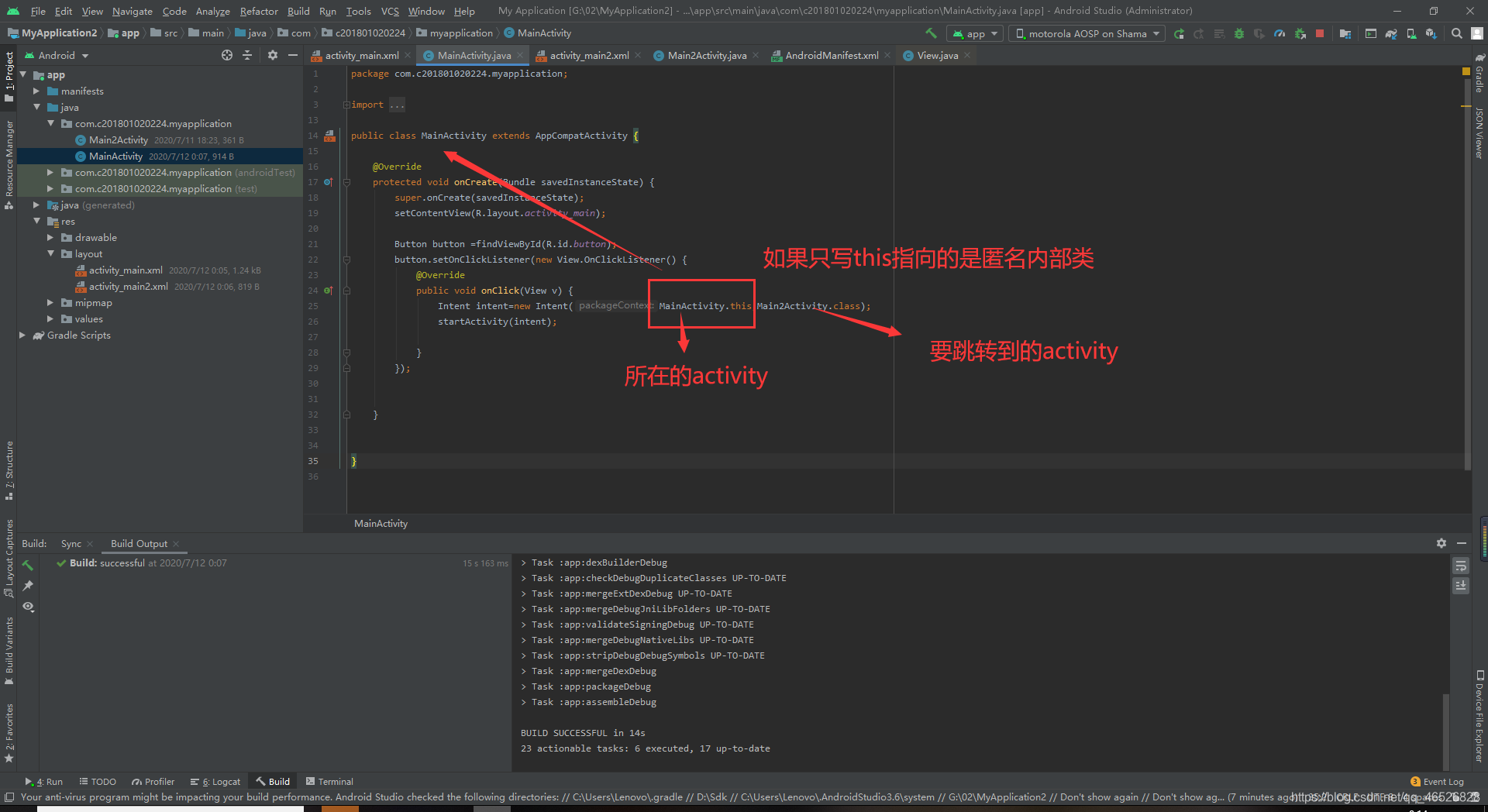Screen dimensions: 1488x812
Task: Select Main2Activity in the project tree
Action: coord(119,140)
